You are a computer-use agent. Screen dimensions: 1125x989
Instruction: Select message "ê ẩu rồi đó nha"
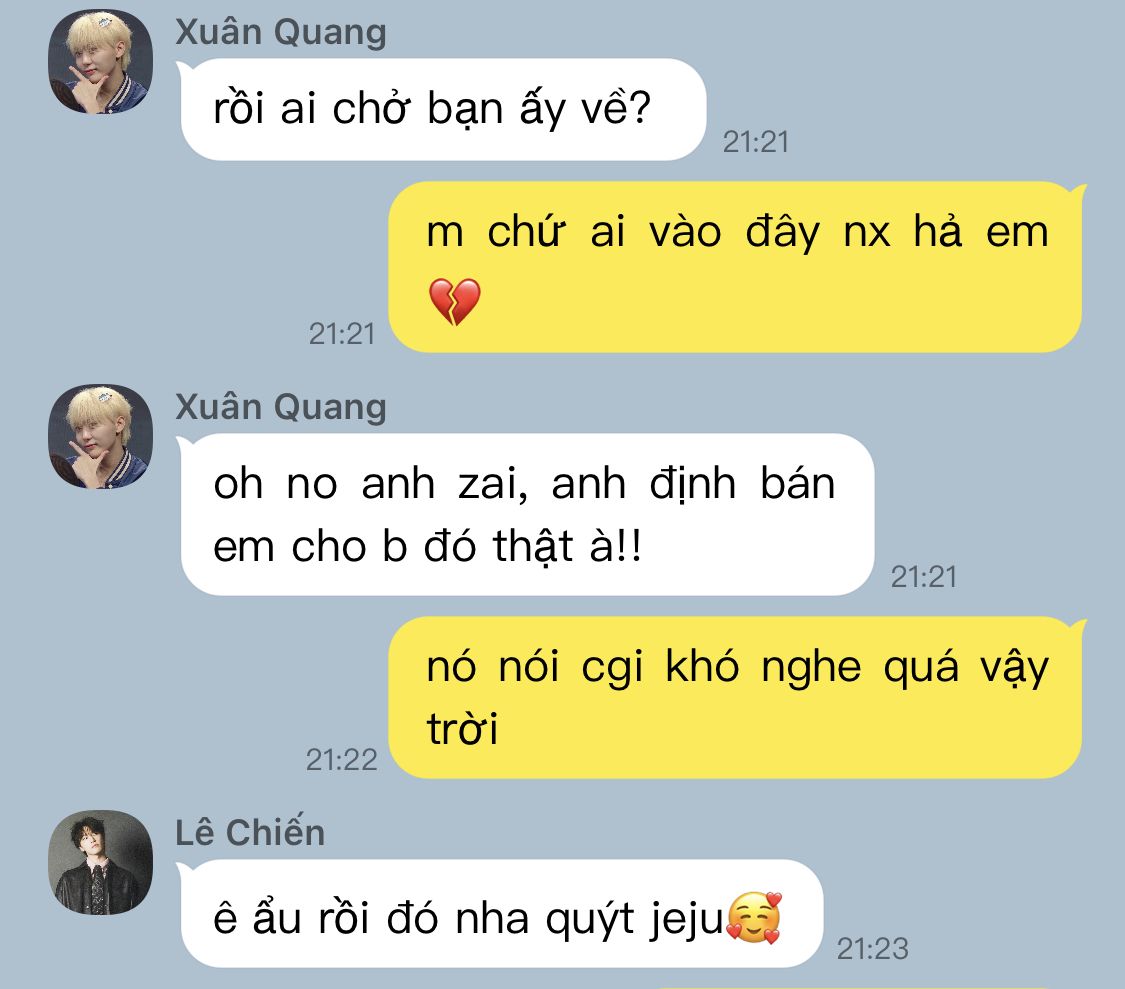click(x=500, y=913)
